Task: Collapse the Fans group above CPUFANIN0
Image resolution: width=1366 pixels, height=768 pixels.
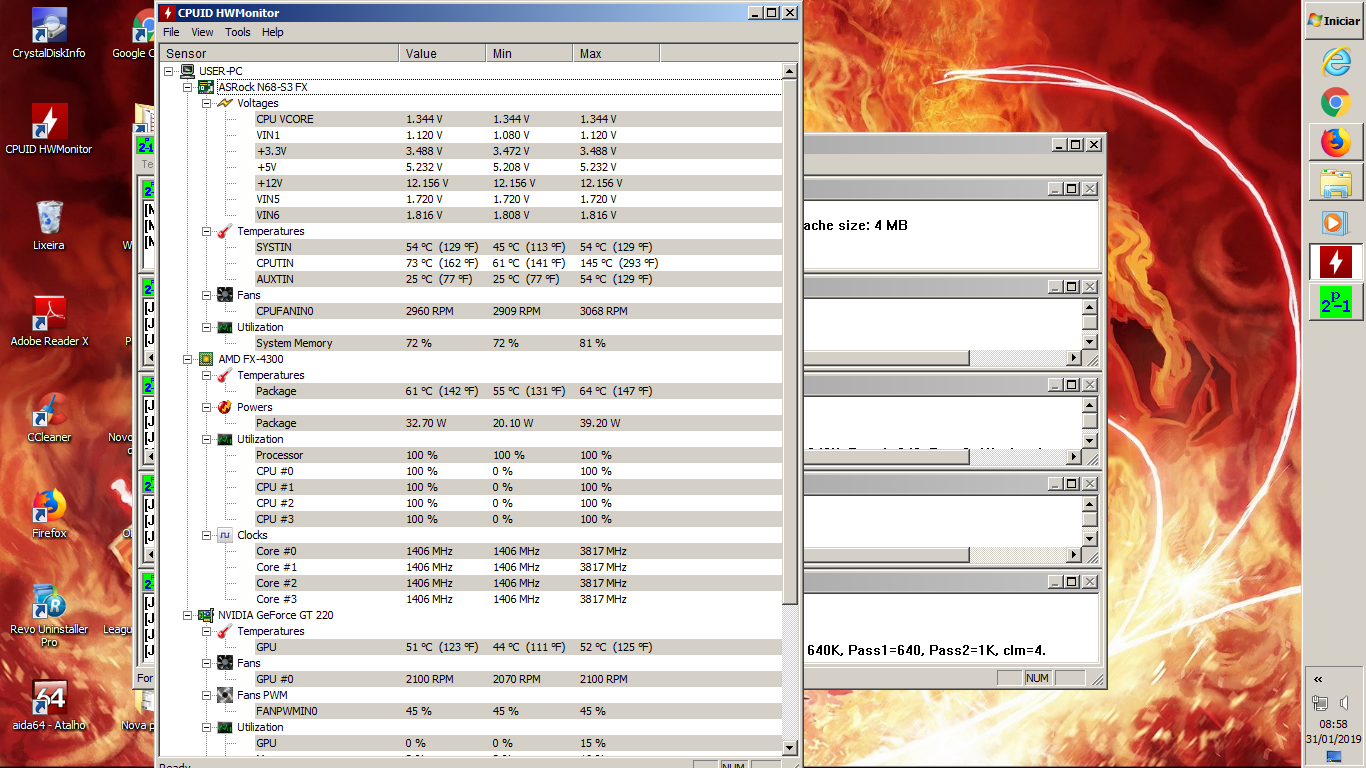Action: point(206,295)
